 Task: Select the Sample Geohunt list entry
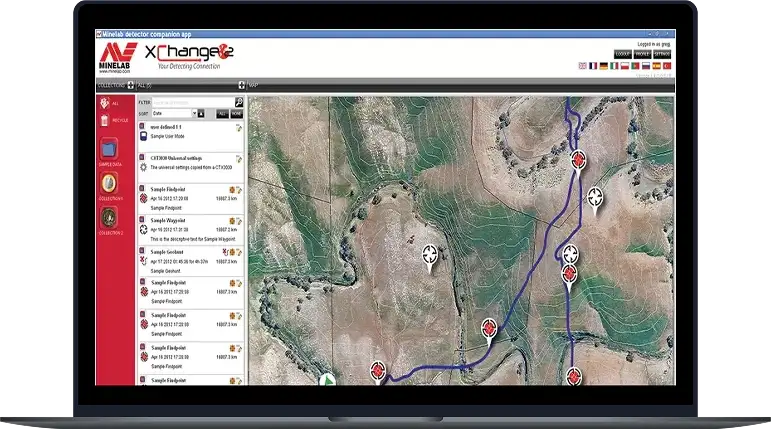click(x=191, y=261)
